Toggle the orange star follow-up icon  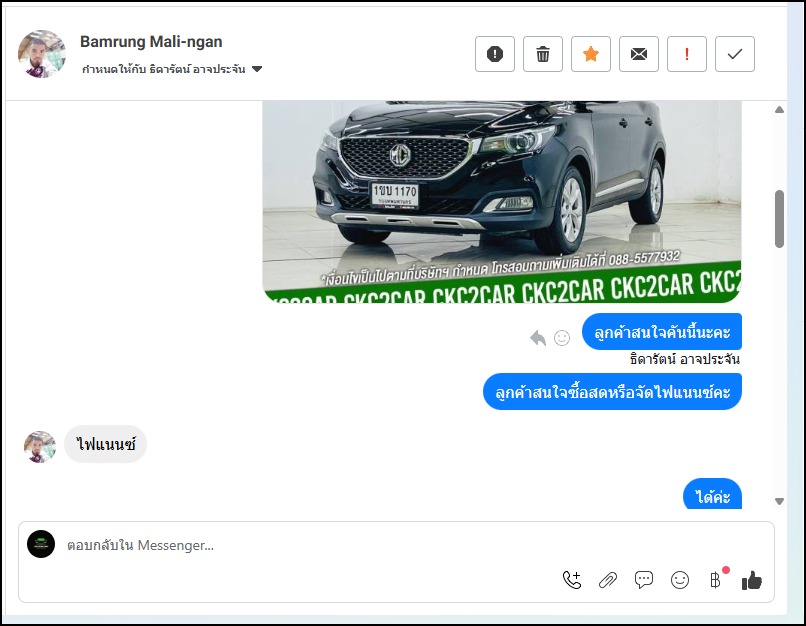pos(591,54)
